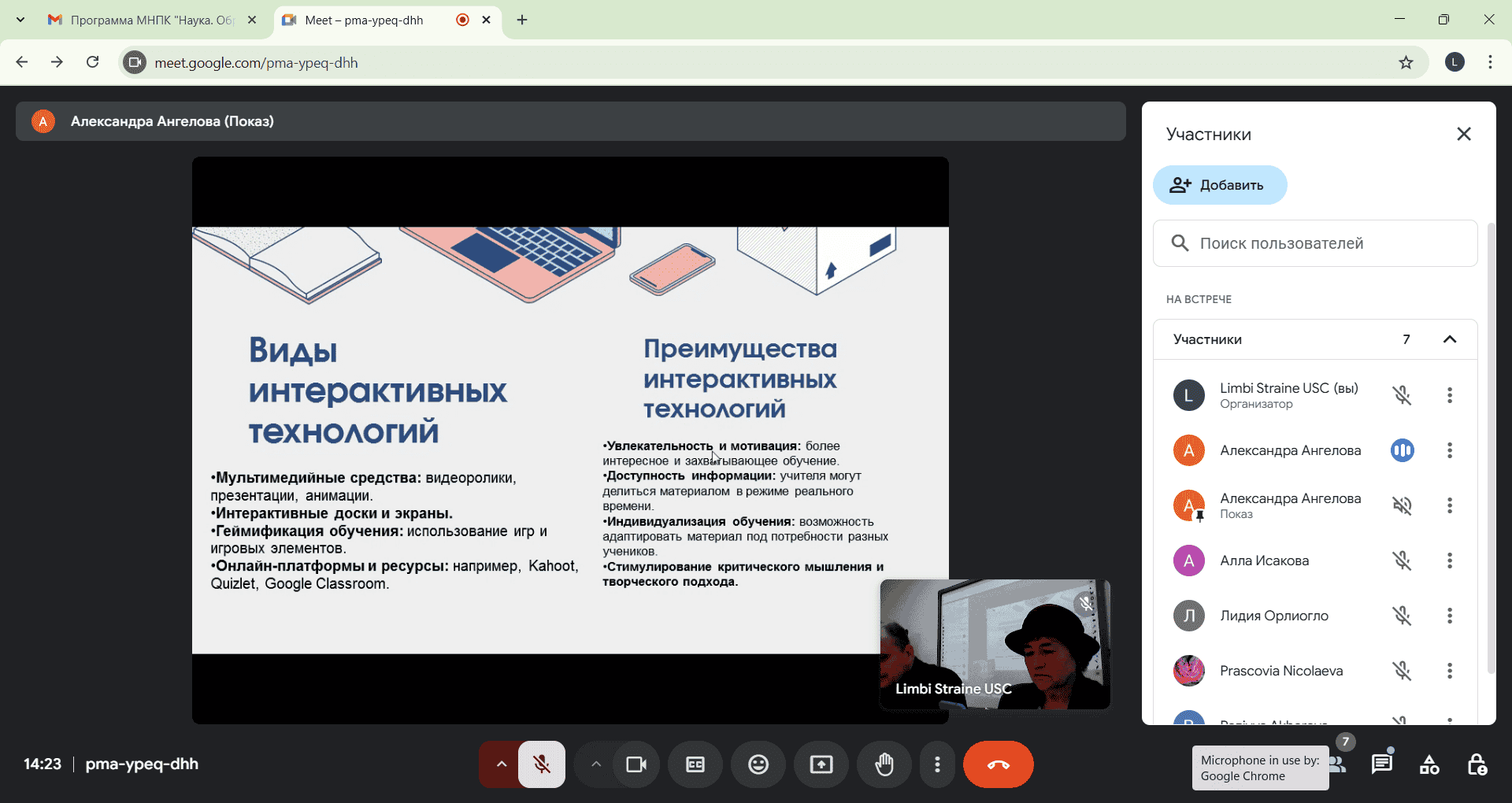Image resolution: width=1512 pixels, height=803 pixels.
Task: Open the chat messages icon
Action: coord(1382,764)
